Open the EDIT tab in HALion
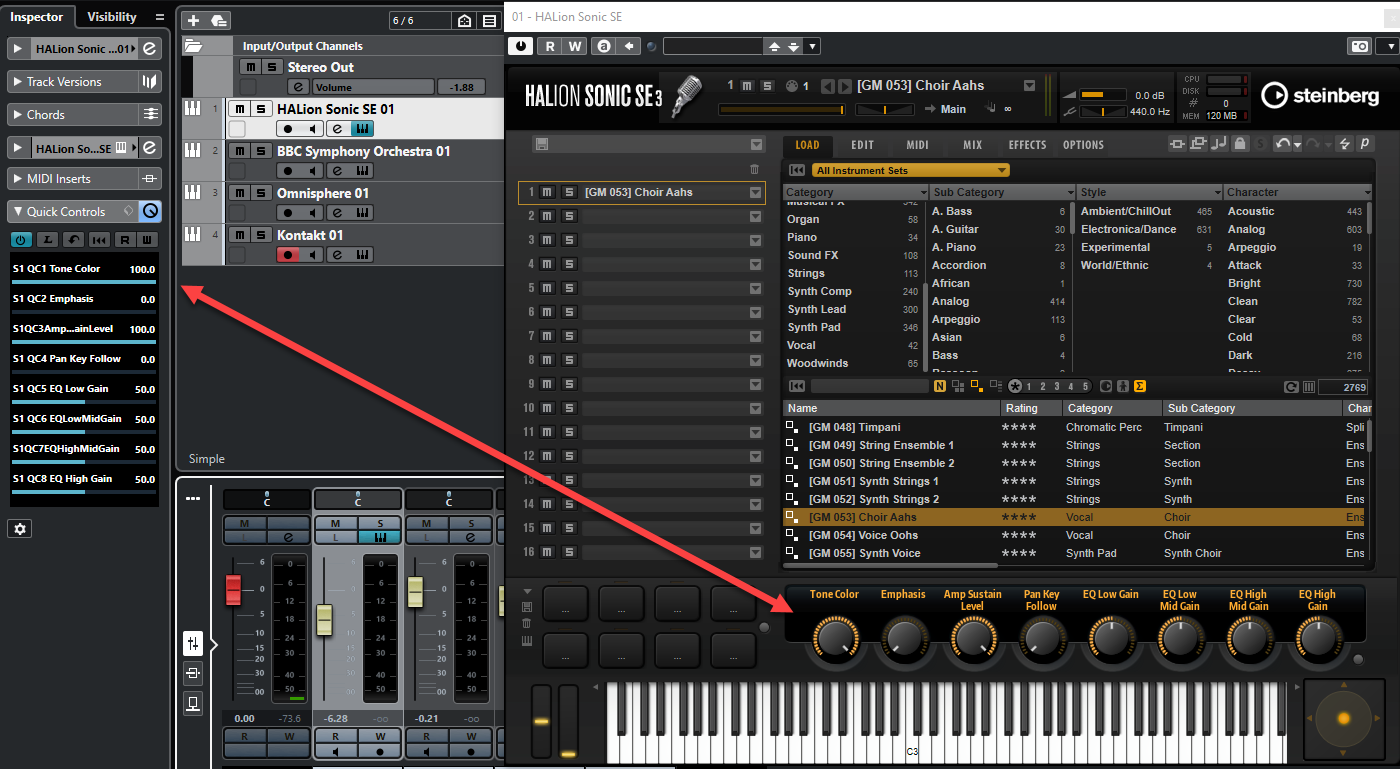 (x=862, y=145)
